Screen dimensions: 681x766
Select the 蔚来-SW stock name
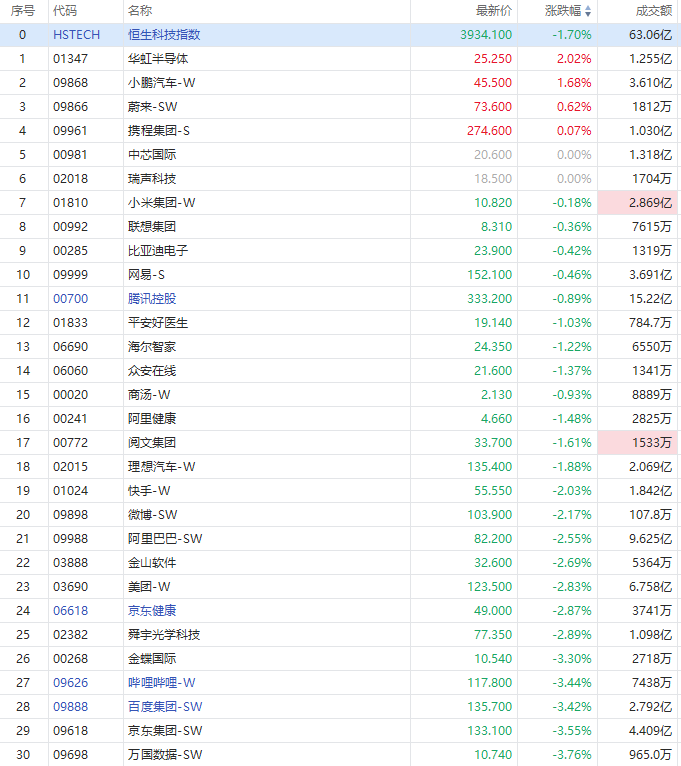click(152, 106)
